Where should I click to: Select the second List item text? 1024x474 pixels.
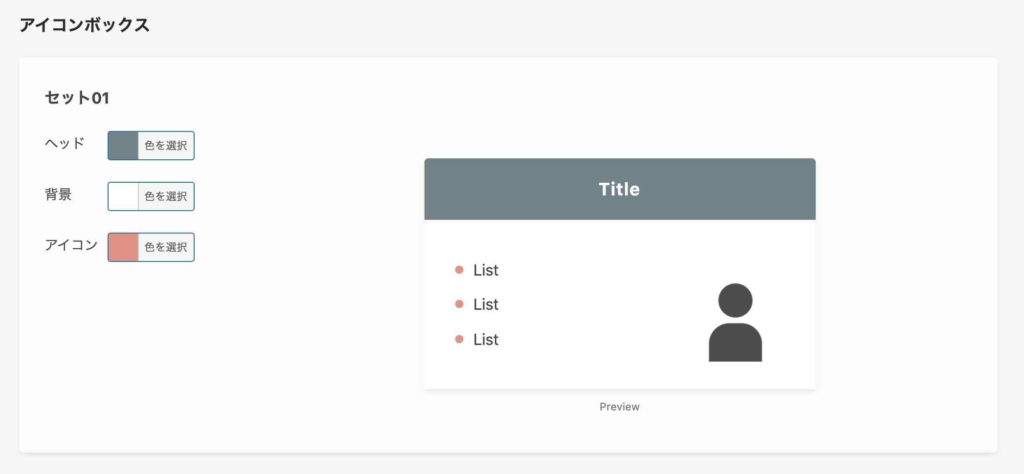(x=486, y=304)
